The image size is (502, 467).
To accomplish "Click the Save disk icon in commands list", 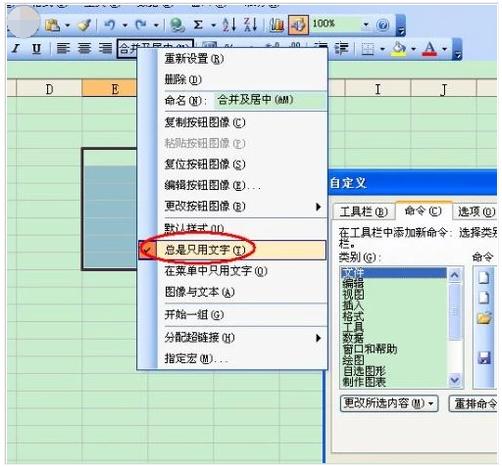I will (x=484, y=358).
